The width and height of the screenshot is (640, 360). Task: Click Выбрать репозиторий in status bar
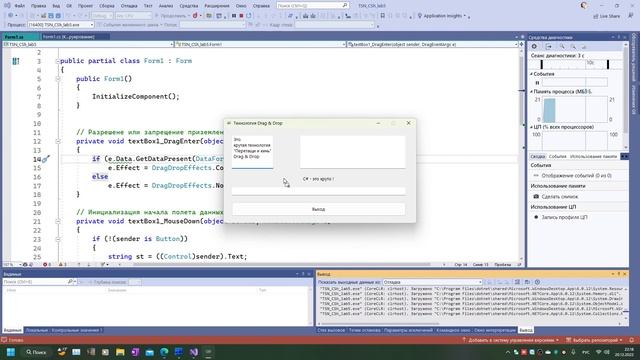pos(594,340)
